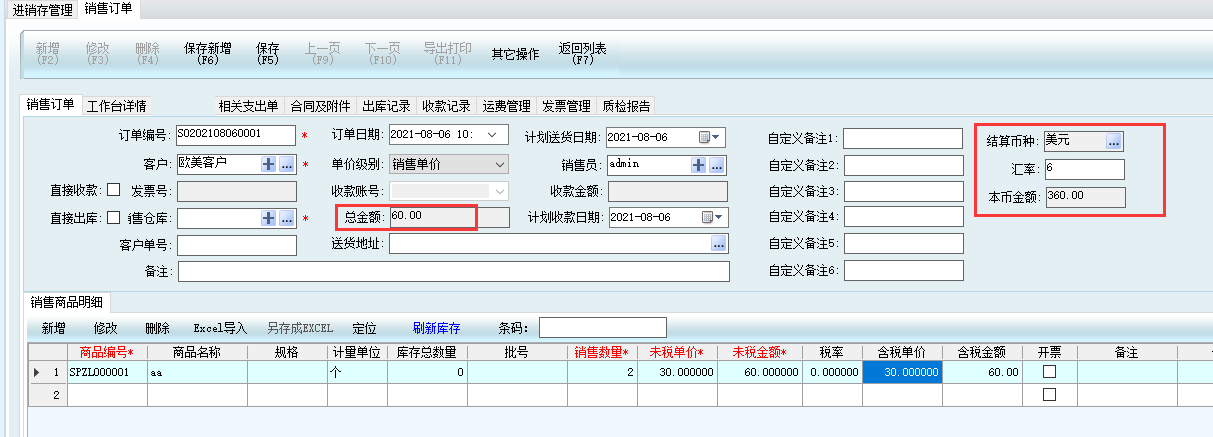Open the 收款记录 tab
Image resolution: width=1213 pixels, height=437 pixels.
point(446,106)
